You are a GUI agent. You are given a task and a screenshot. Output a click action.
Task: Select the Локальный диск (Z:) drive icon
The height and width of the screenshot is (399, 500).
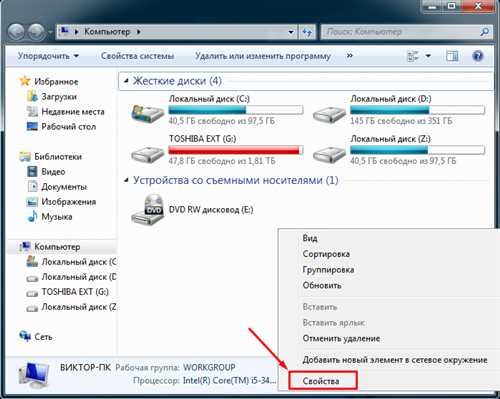[x=329, y=154]
